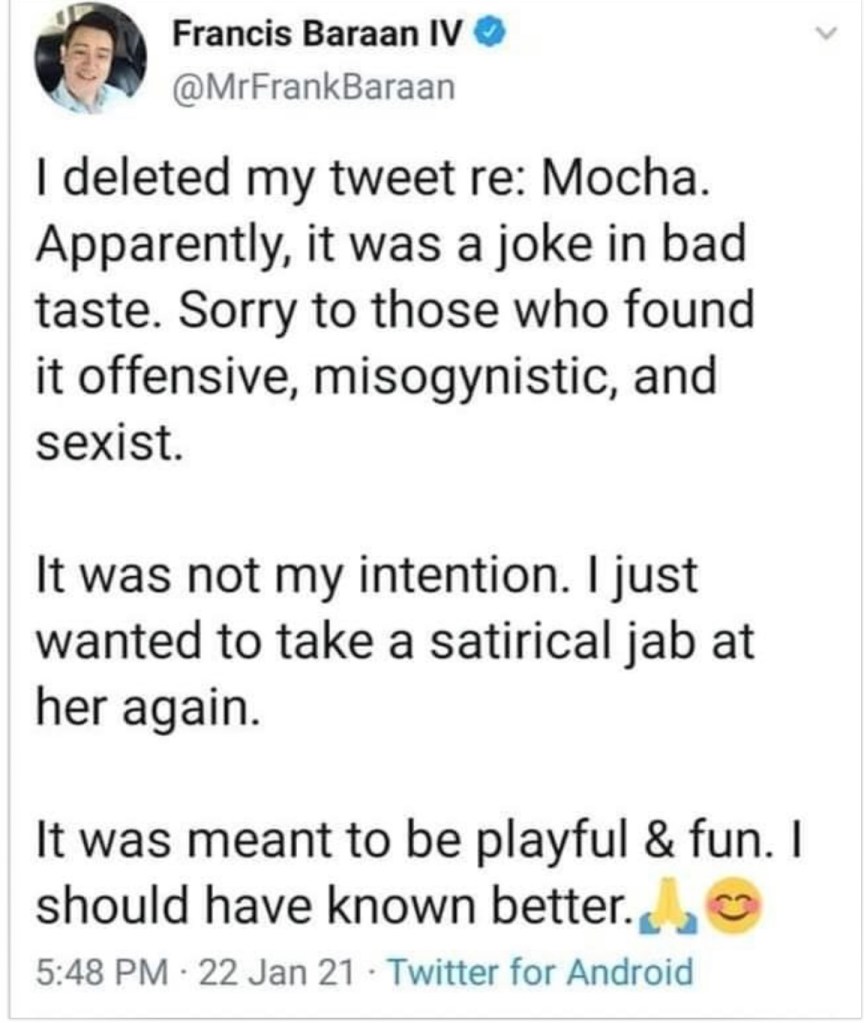Open the Twitter for Android source link
This screenshot has width=864, height=1023.
tap(538, 970)
